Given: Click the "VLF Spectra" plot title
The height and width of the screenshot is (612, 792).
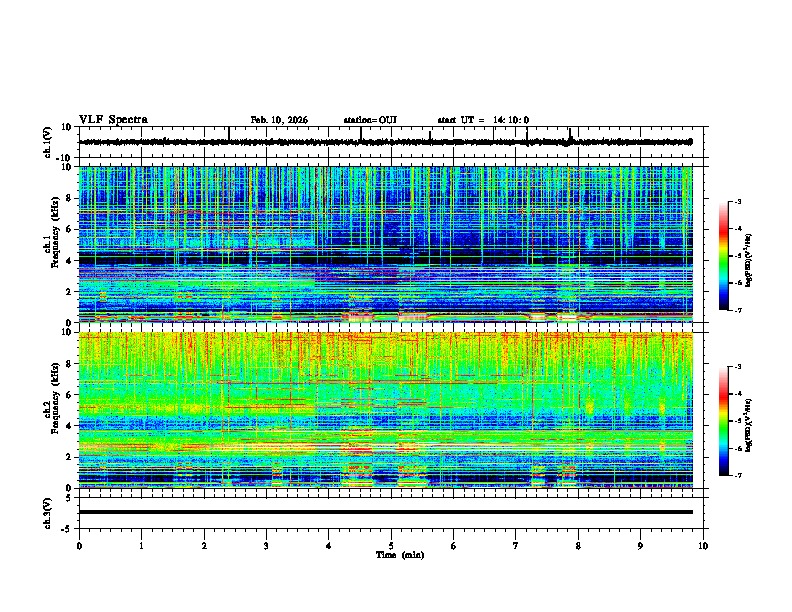Looking at the screenshot, I should point(113,120).
